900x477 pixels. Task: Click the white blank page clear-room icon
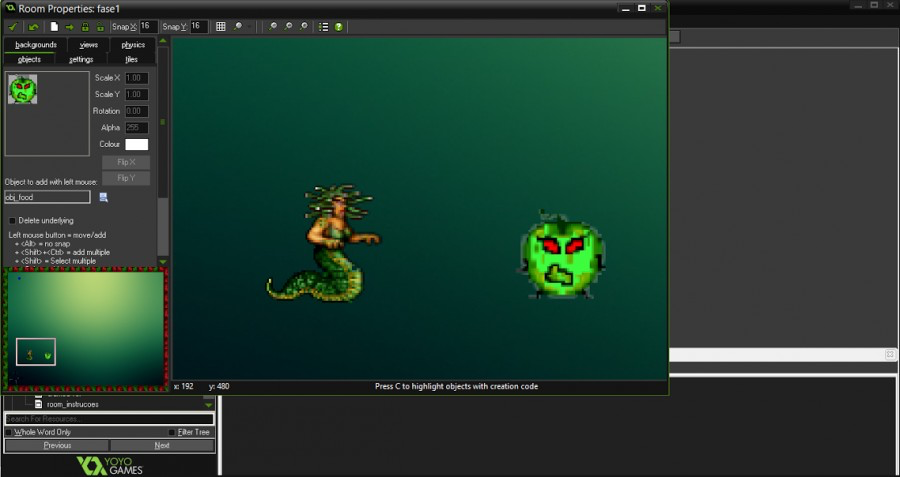point(54,26)
